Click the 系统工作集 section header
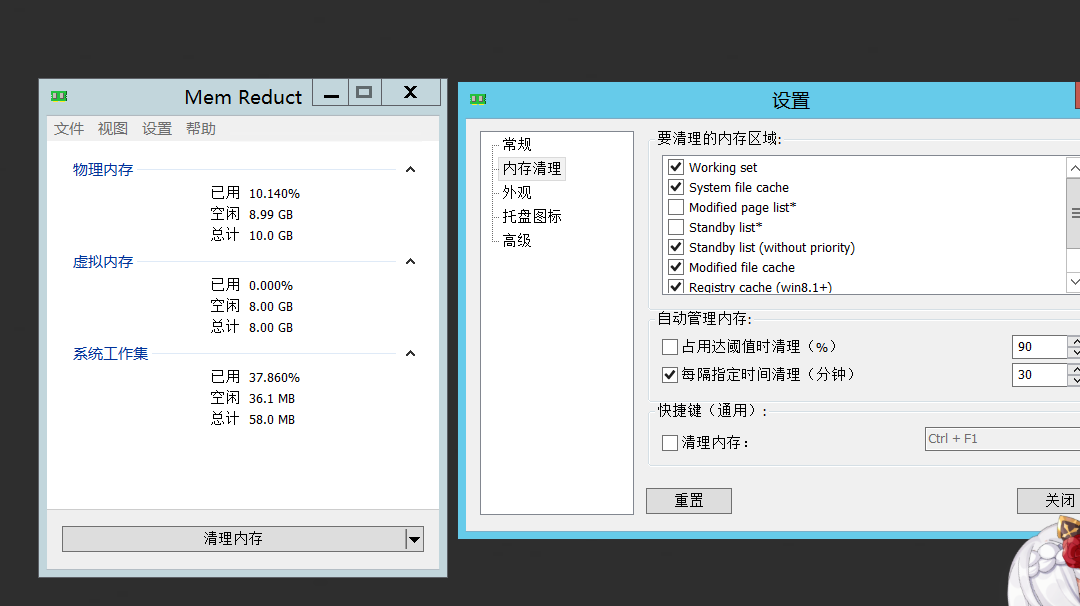Viewport: 1080px width, 606px height. pyautogui.click(x=110, y=354)
